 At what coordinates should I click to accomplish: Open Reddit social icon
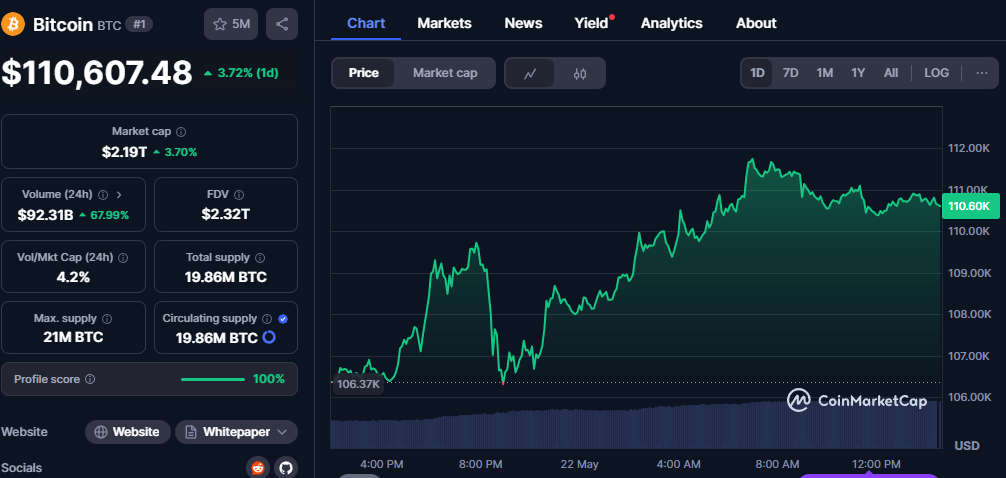(258, 468)
